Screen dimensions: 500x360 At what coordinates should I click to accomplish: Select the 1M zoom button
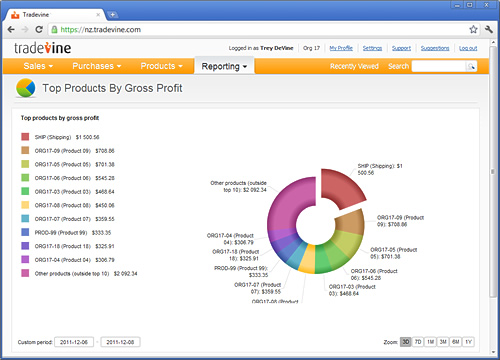click(431, 342)
